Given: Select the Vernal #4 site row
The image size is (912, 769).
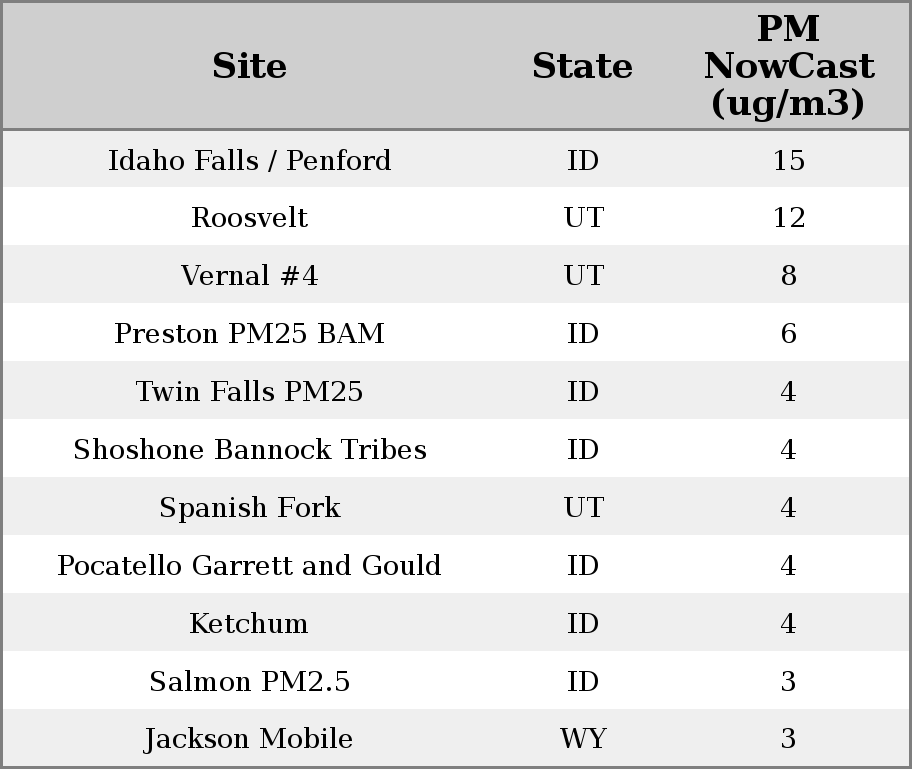Looking at the screenshot, I should 249,276.
